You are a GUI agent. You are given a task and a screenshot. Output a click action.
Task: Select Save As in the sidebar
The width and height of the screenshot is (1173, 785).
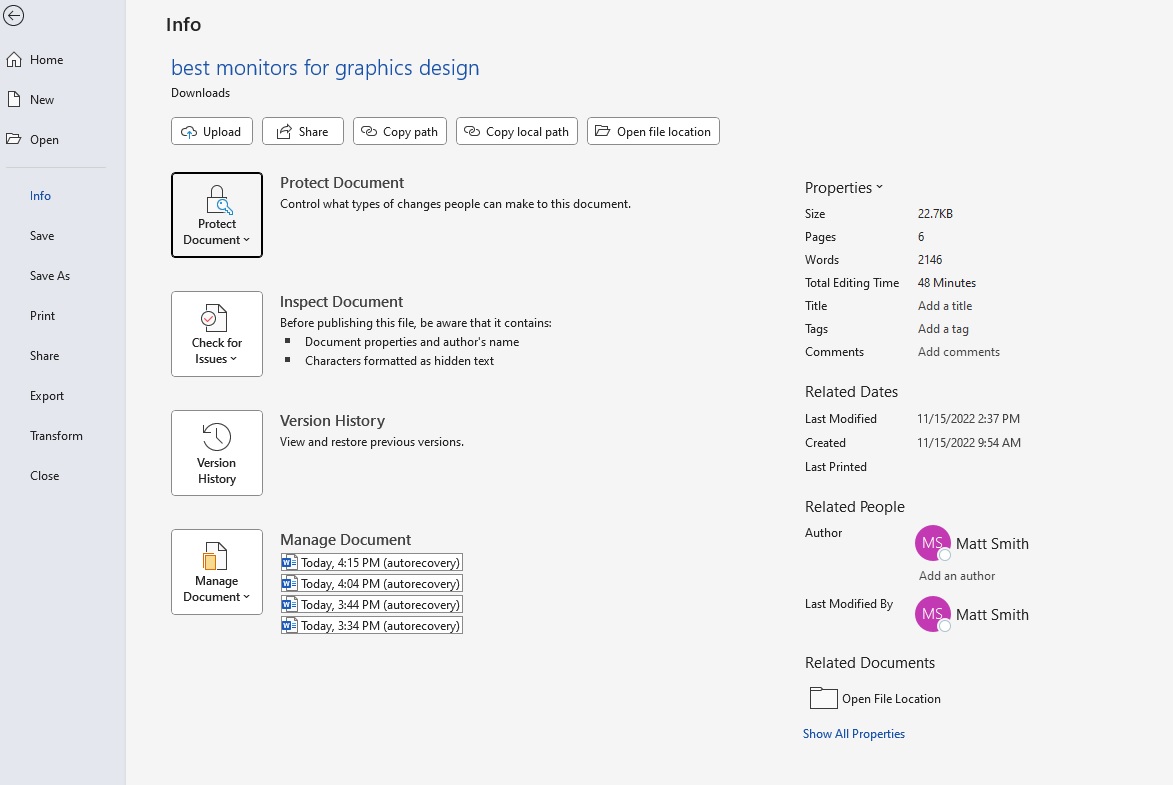click(x=50, y=276)
